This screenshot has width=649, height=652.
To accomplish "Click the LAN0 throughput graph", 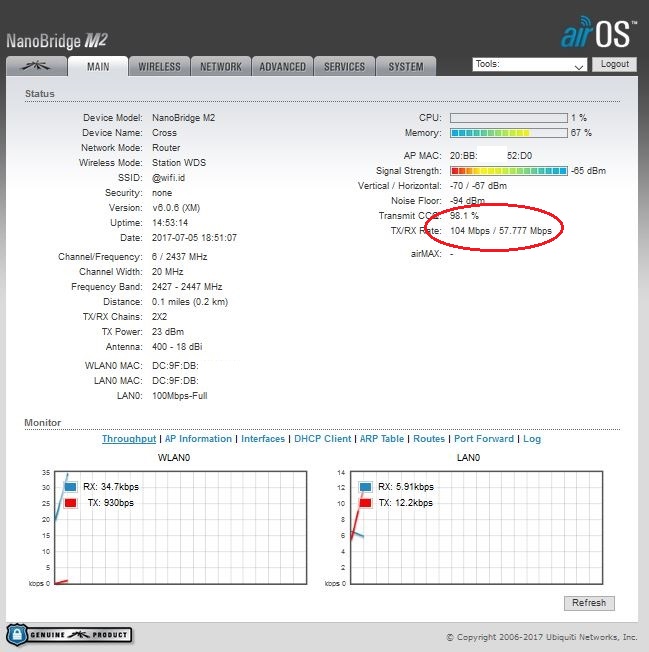I will coord(476,528).
